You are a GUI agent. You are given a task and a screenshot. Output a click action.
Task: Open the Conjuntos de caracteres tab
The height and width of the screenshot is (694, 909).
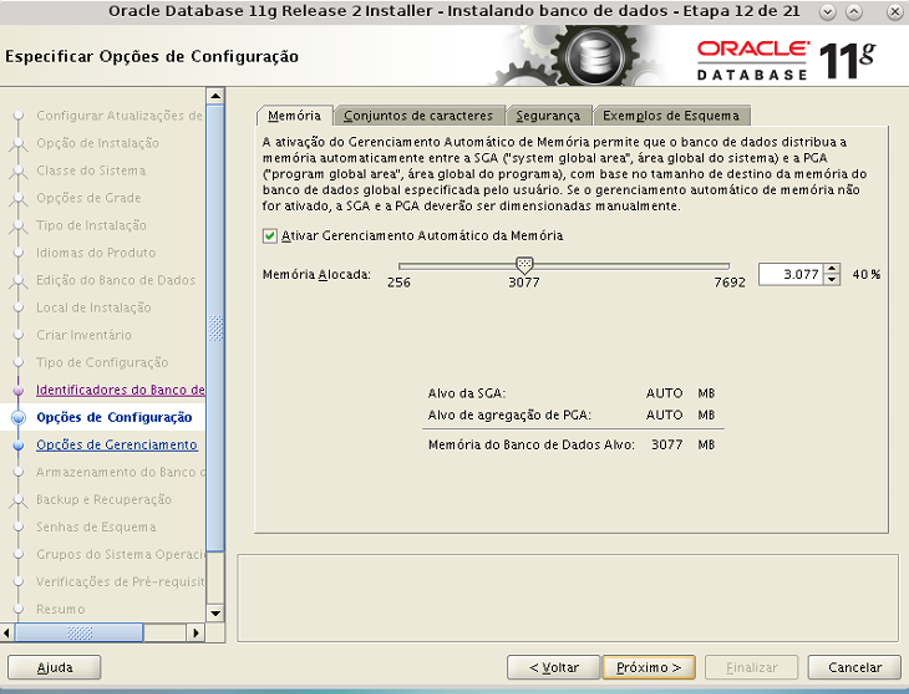tap(418, 116)
